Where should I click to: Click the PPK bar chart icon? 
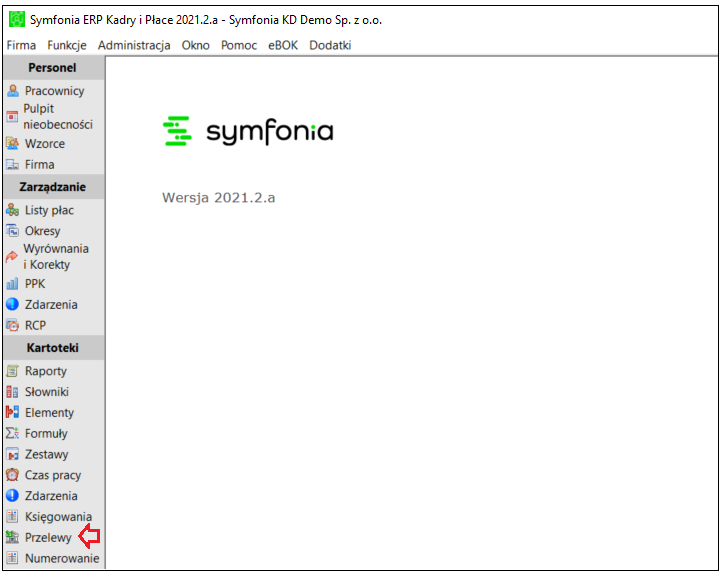point(13,284)
